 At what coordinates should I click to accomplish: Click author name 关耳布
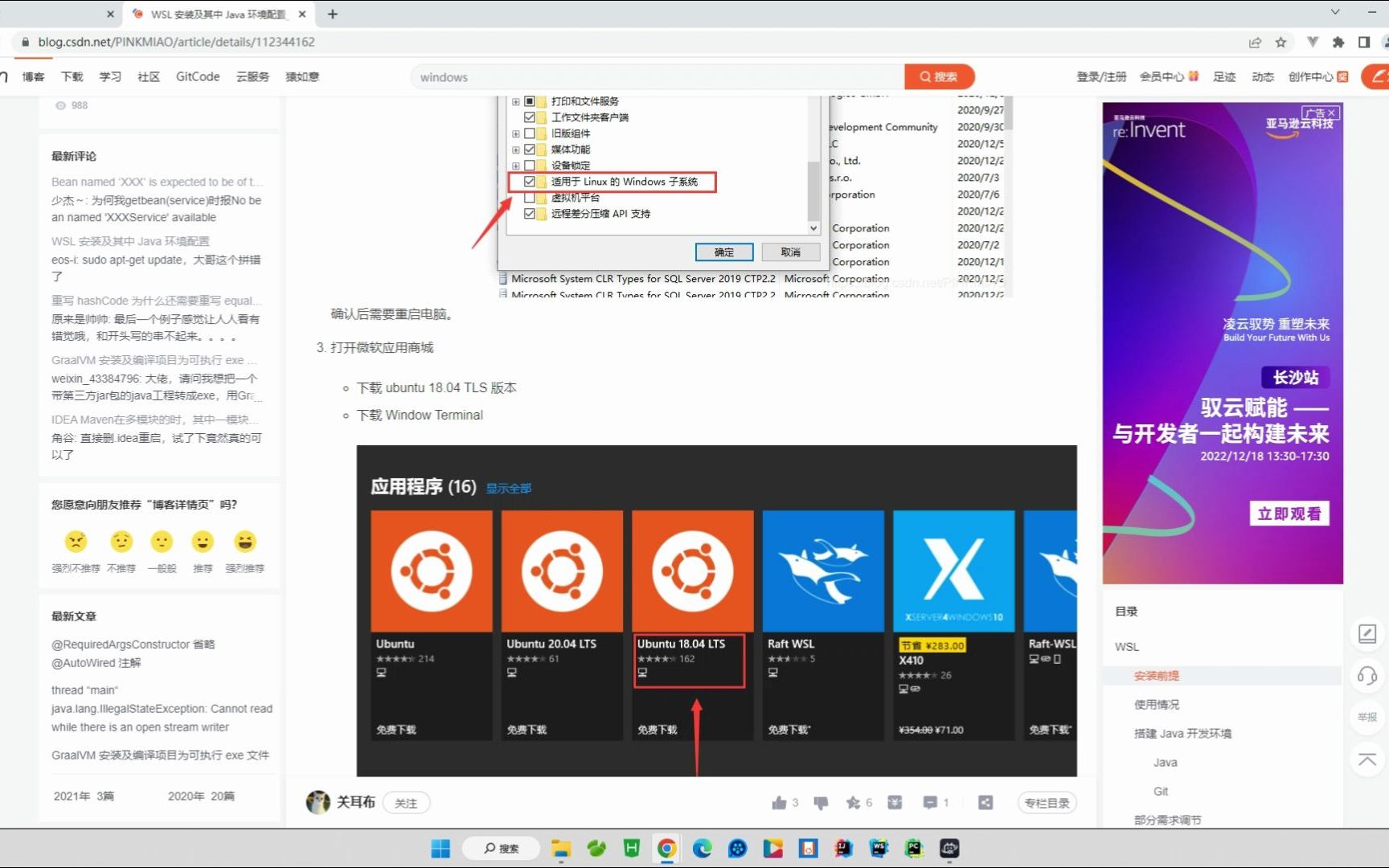(x=355, y=802)
